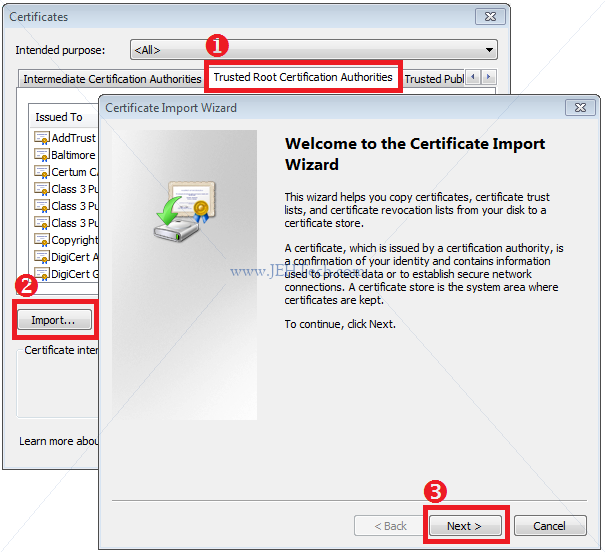
Task: Select the Baltimore certificate icon
Action: tap(42, 155)
